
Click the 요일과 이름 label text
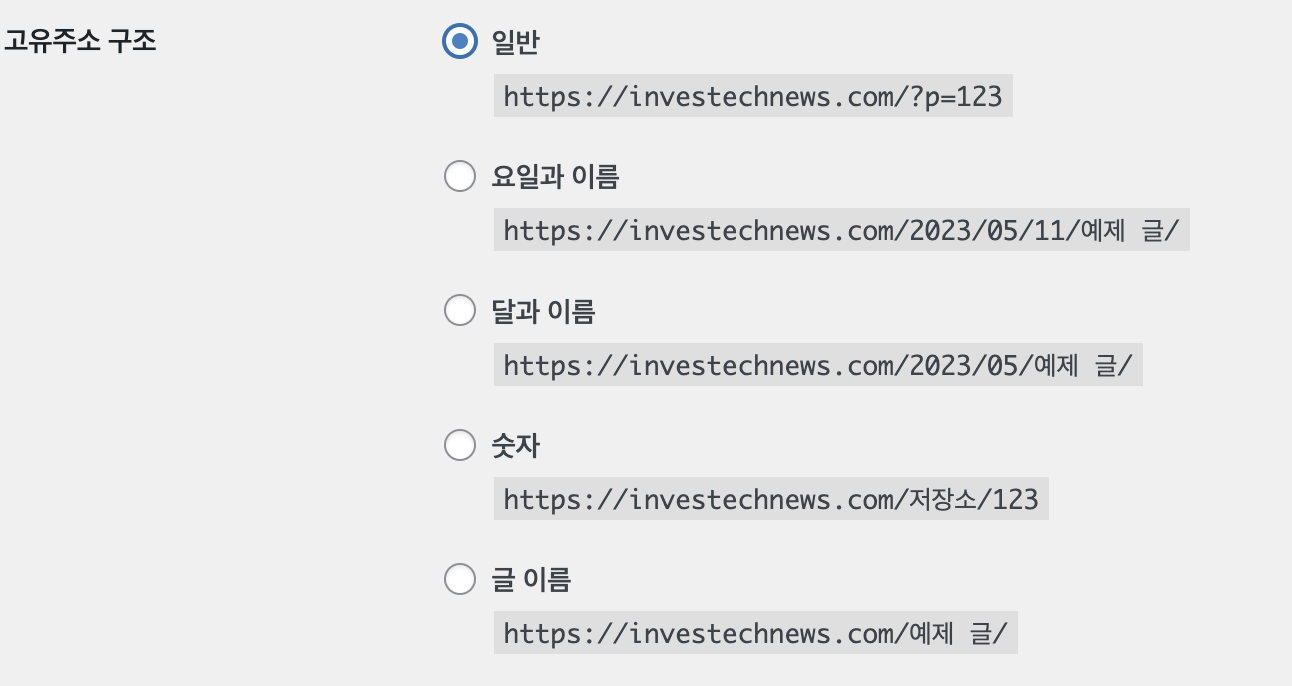(x=555, y=177)
